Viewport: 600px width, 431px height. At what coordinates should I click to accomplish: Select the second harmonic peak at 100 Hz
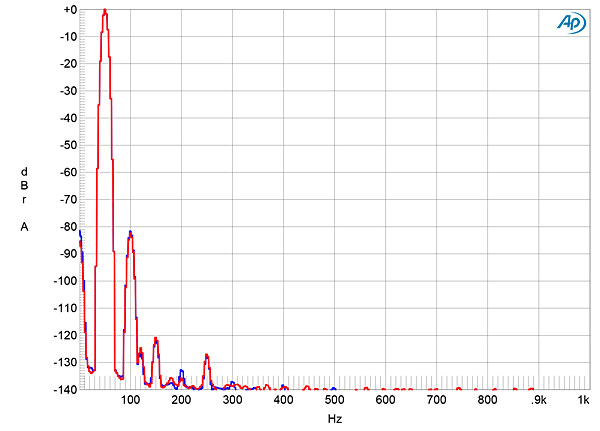pos(130,234)
